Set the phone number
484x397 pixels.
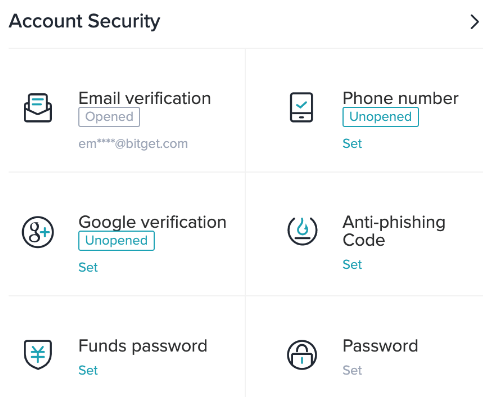[352, 144]
